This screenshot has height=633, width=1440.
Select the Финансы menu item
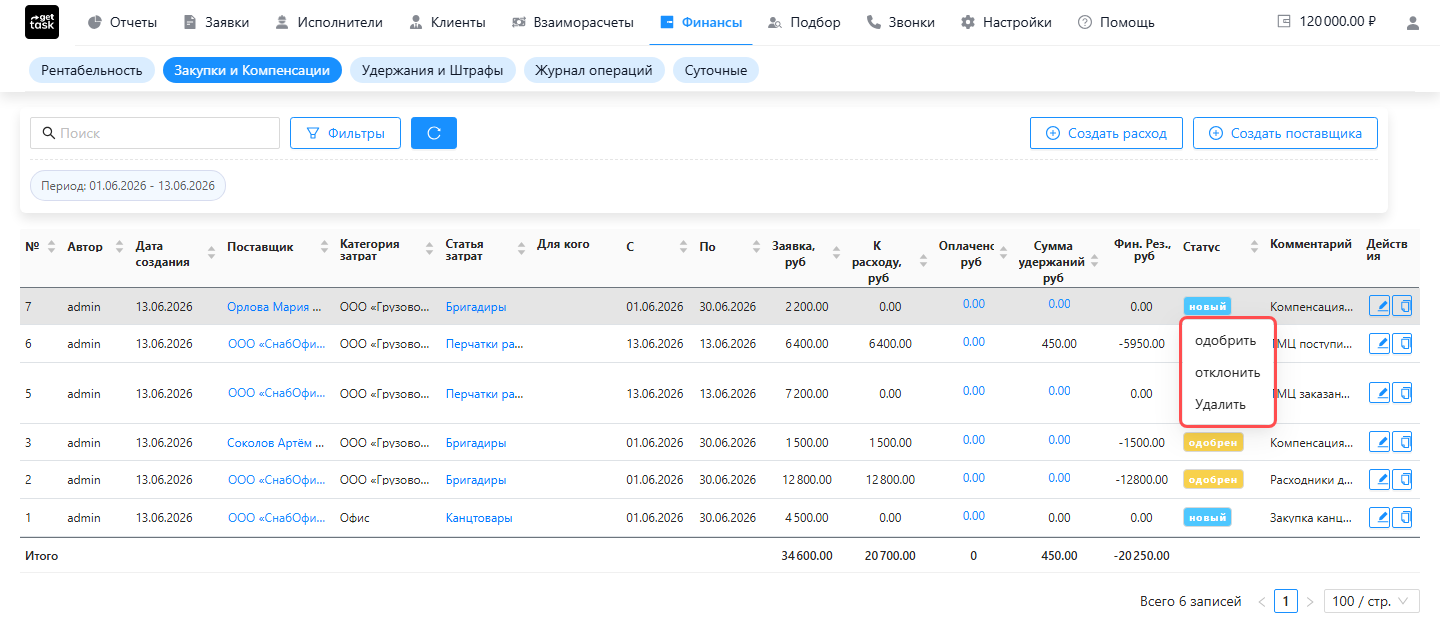[x=701, y=22]
